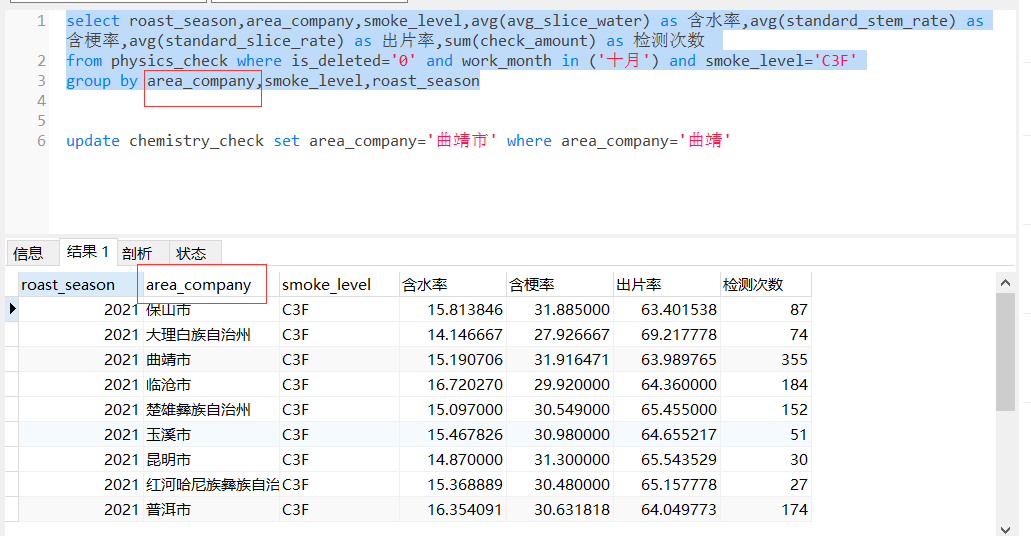Click the 检测次数 value 174
The width and height of the screenshot is (1031, 536).
[794, 510]
